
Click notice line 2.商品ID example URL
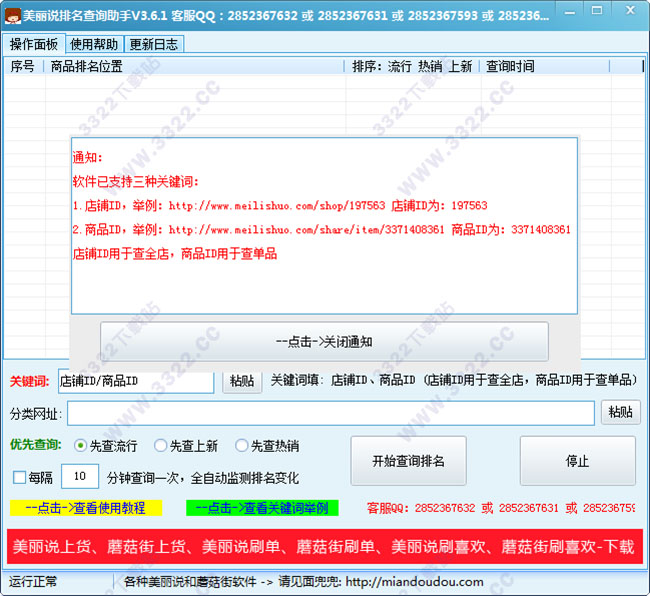coord(321,230)
